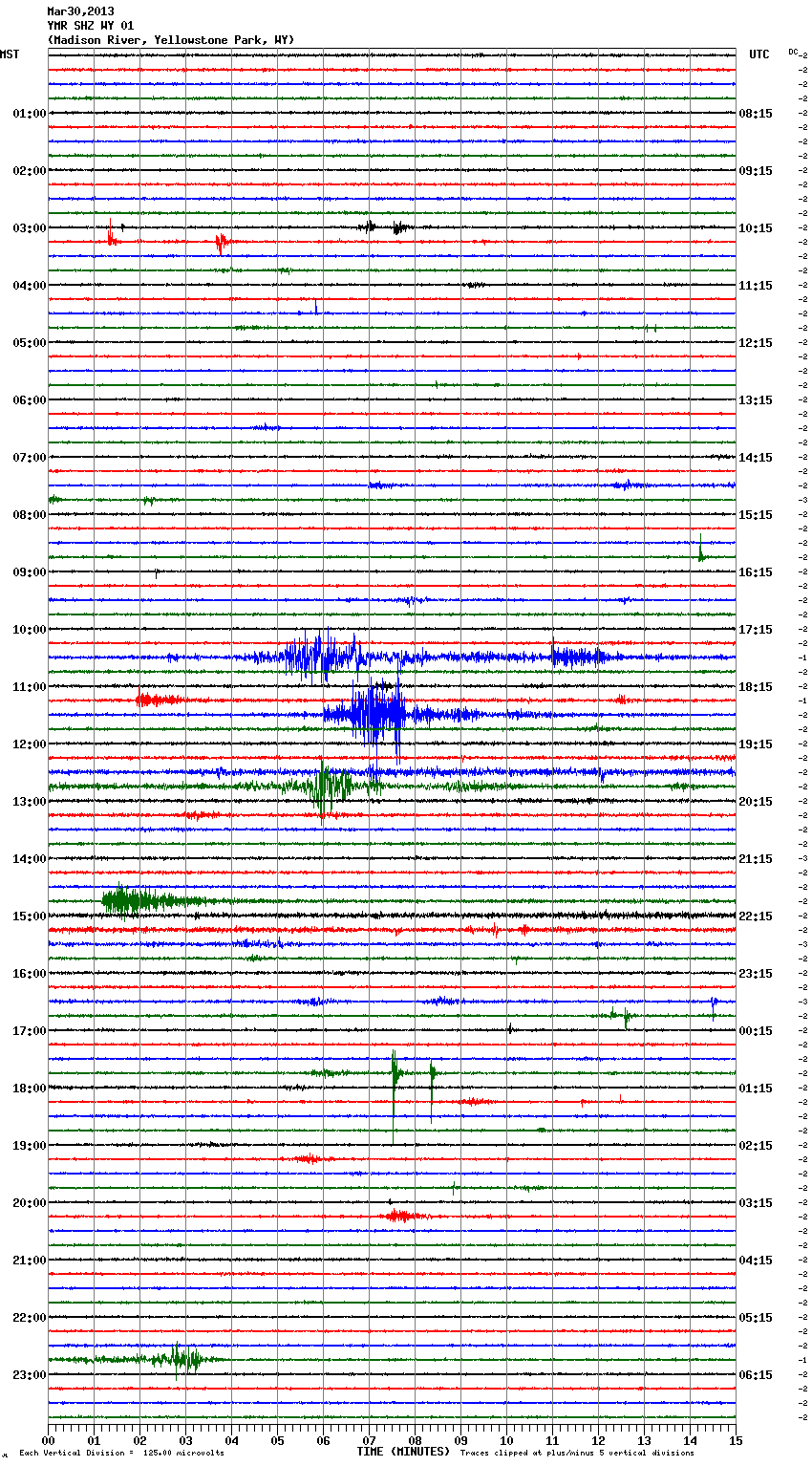Click the 16:15 UTC time label

click(756, 572)
